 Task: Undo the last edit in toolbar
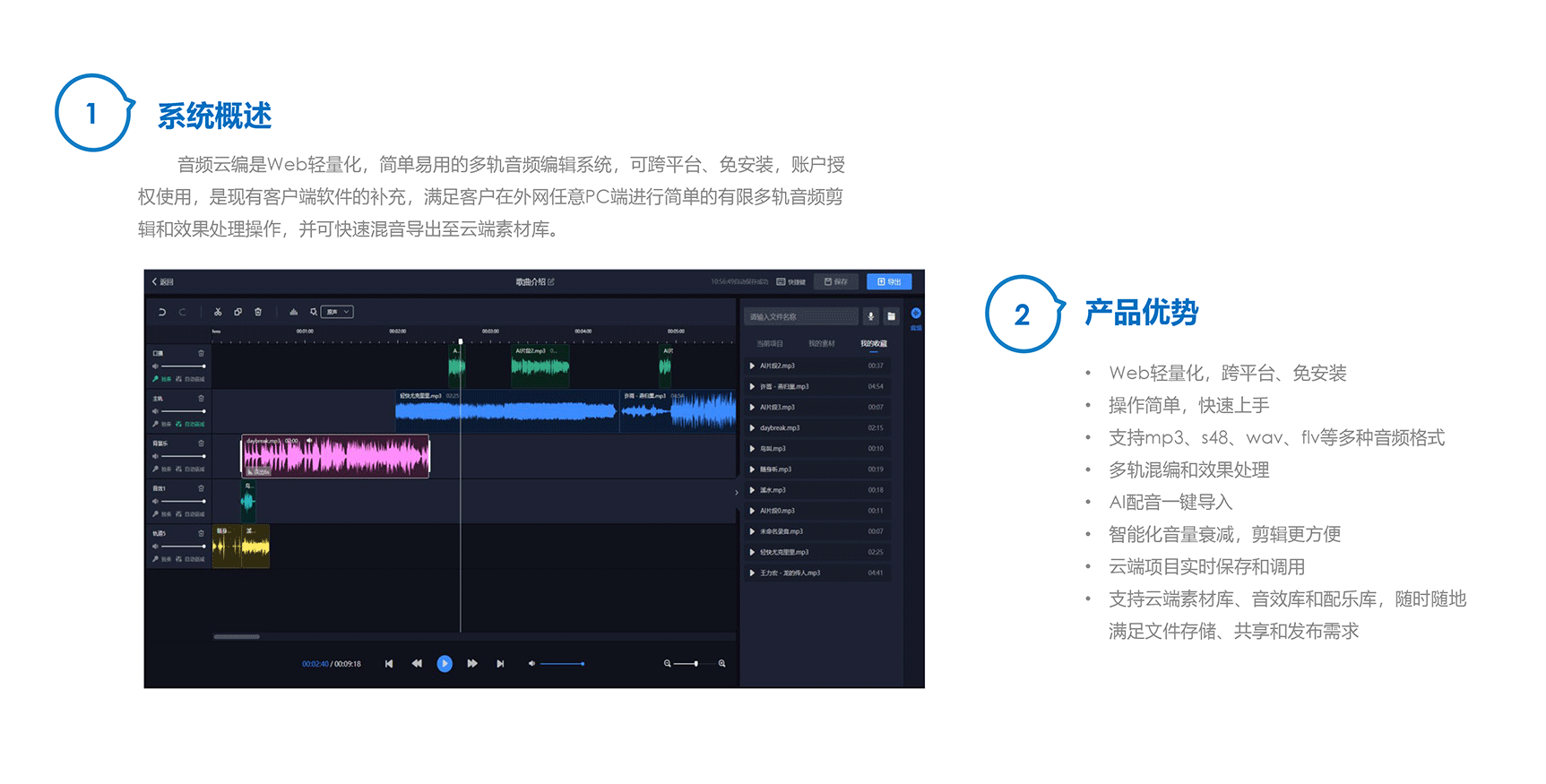pyautogui.click(x=162, y=312)
